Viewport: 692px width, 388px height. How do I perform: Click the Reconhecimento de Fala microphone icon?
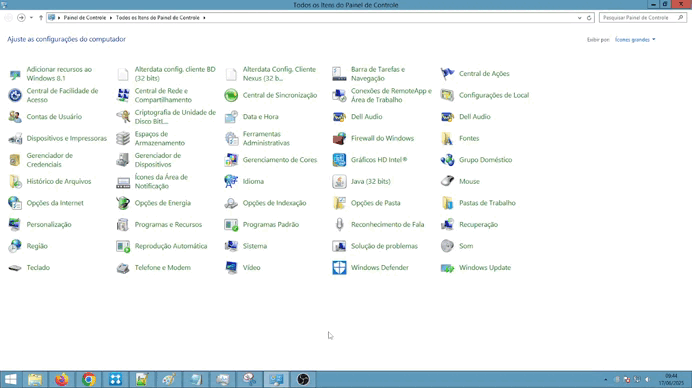point(339,224)
